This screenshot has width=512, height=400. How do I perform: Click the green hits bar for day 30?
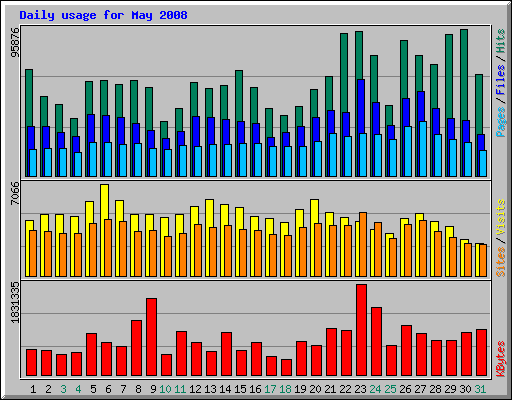pyautogui.click(x=464, y=75)
